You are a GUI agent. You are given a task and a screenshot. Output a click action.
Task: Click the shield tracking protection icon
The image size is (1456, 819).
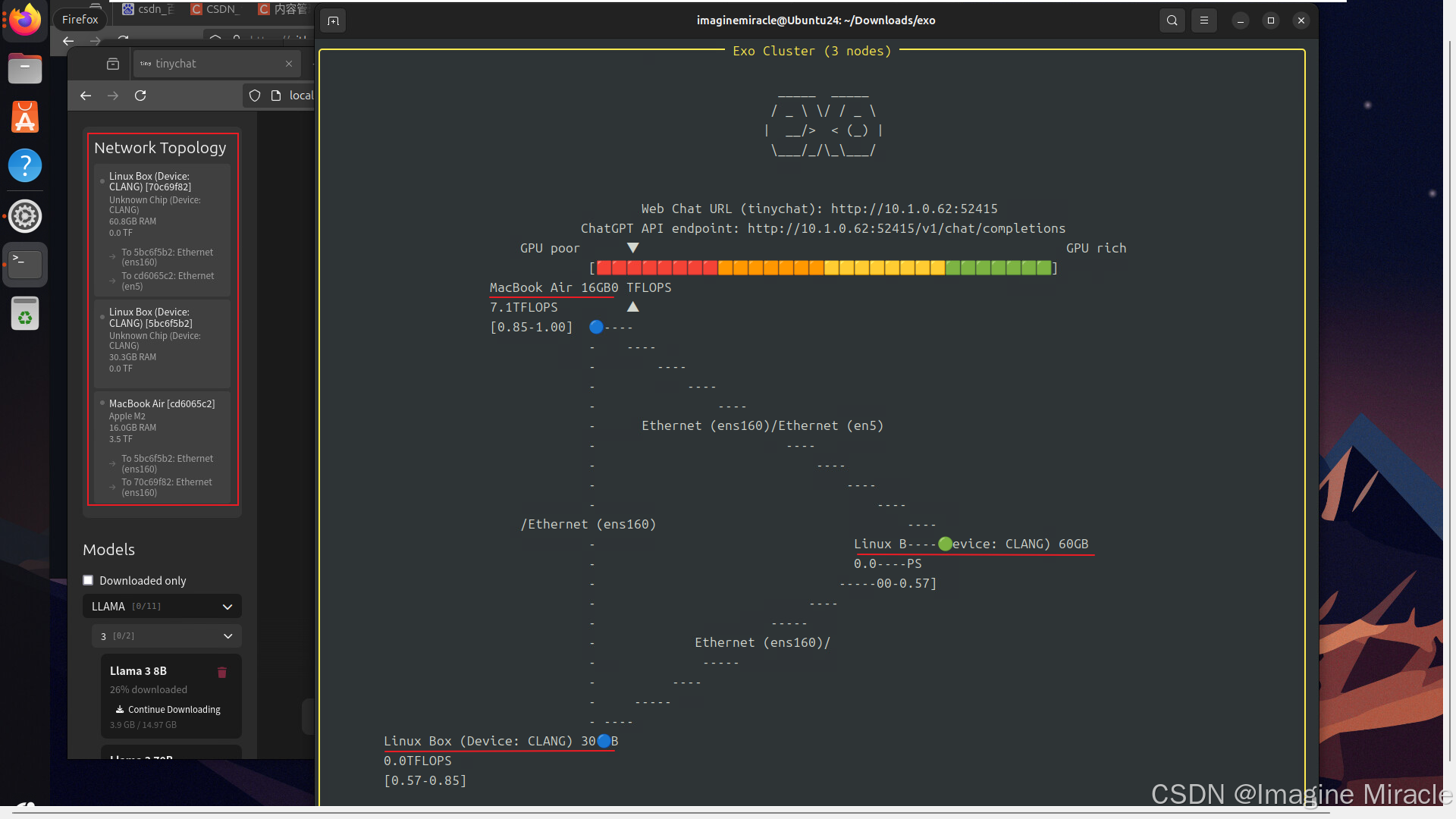[255, 96]
